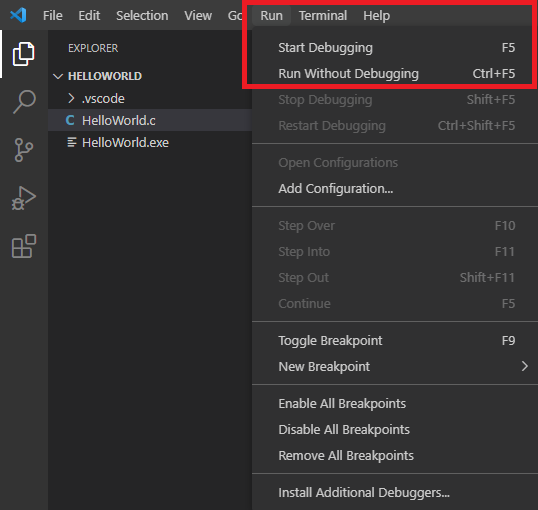Open the Source Control view icon
Screen dimensions: 538x510
click(24, 150)
